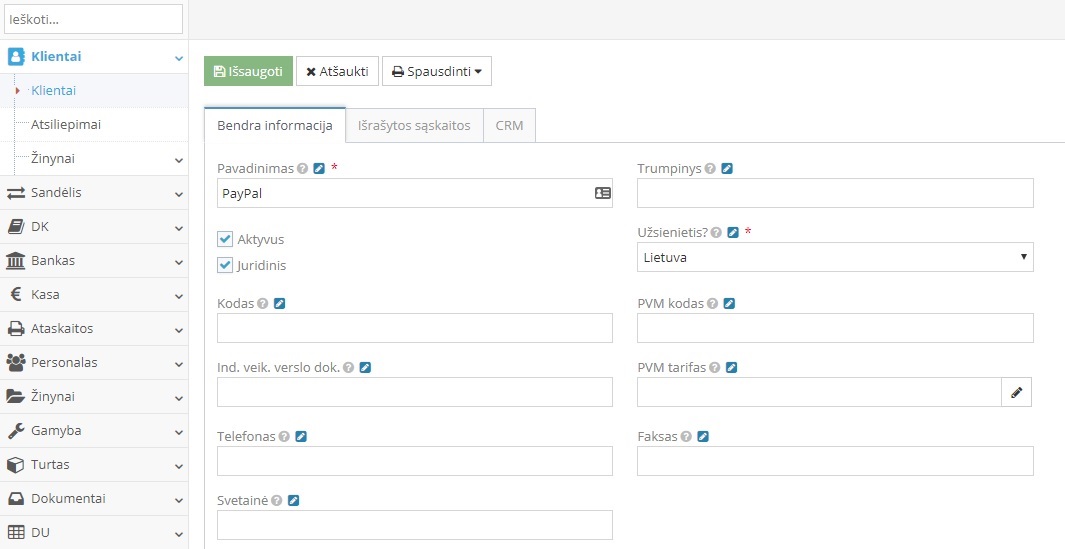1065x549 pixels.
Task: Expand the Sandėlis sidebar section
Action: pyautogui.click(x=94, y=193)
